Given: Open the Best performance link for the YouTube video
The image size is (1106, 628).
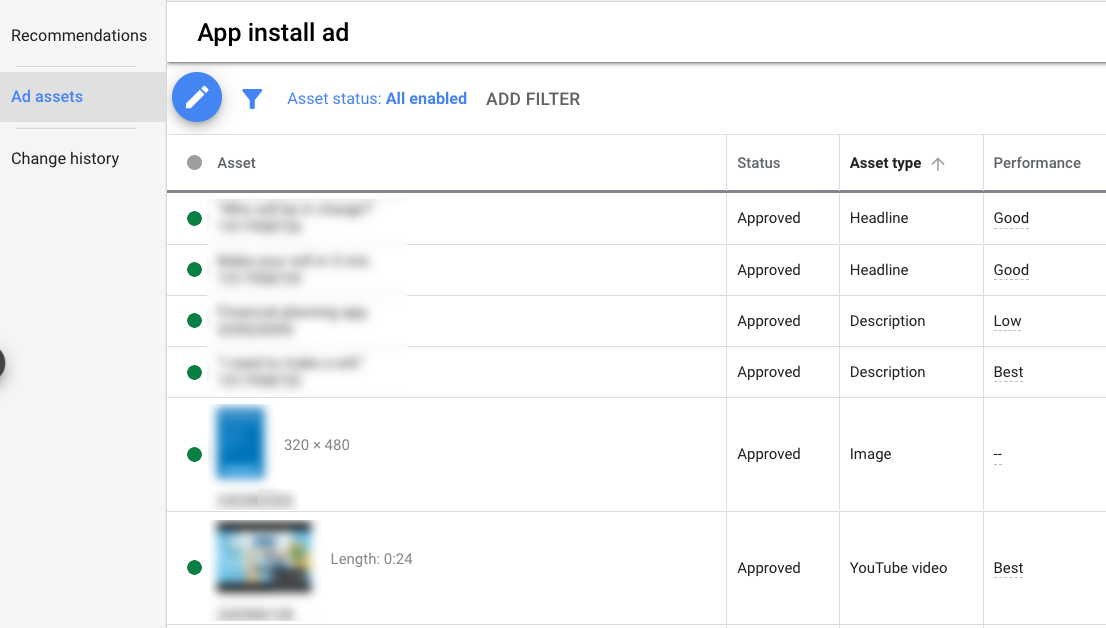Looking at the screenshot, I should coord(1007,568).
